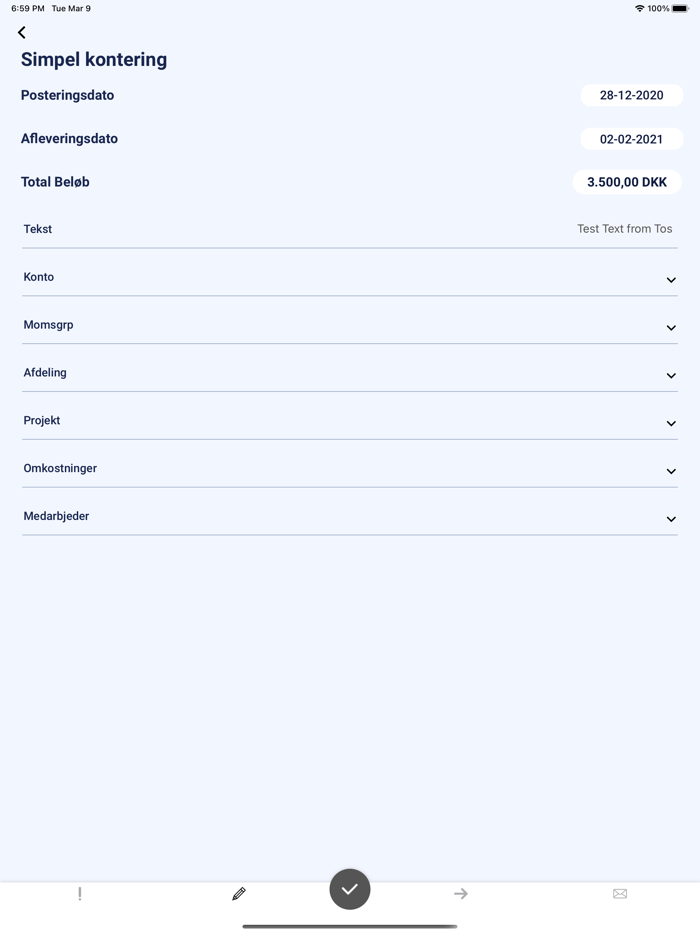
Task: Select the pencil edit icon
Action: coord(239,893)
